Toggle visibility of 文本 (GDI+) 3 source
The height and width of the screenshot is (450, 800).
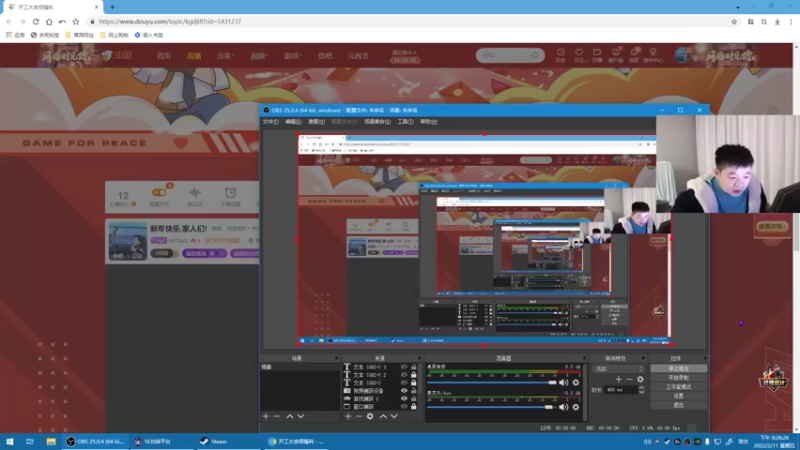click(x=404, y=367)
